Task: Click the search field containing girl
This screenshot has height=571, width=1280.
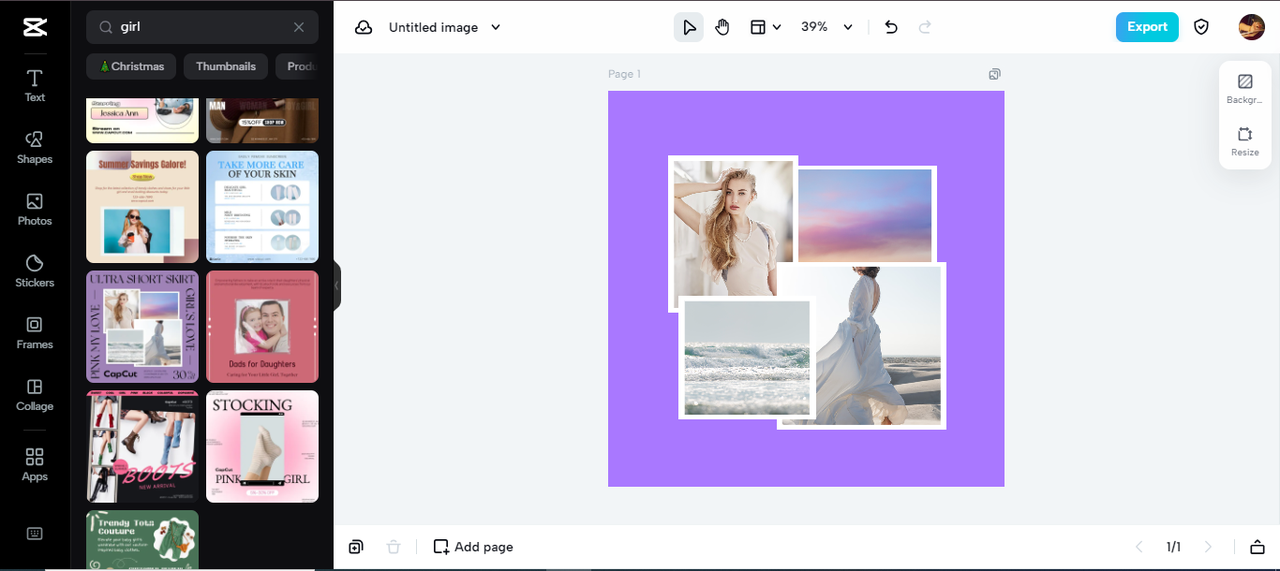Action: click(x=202, y=27)
